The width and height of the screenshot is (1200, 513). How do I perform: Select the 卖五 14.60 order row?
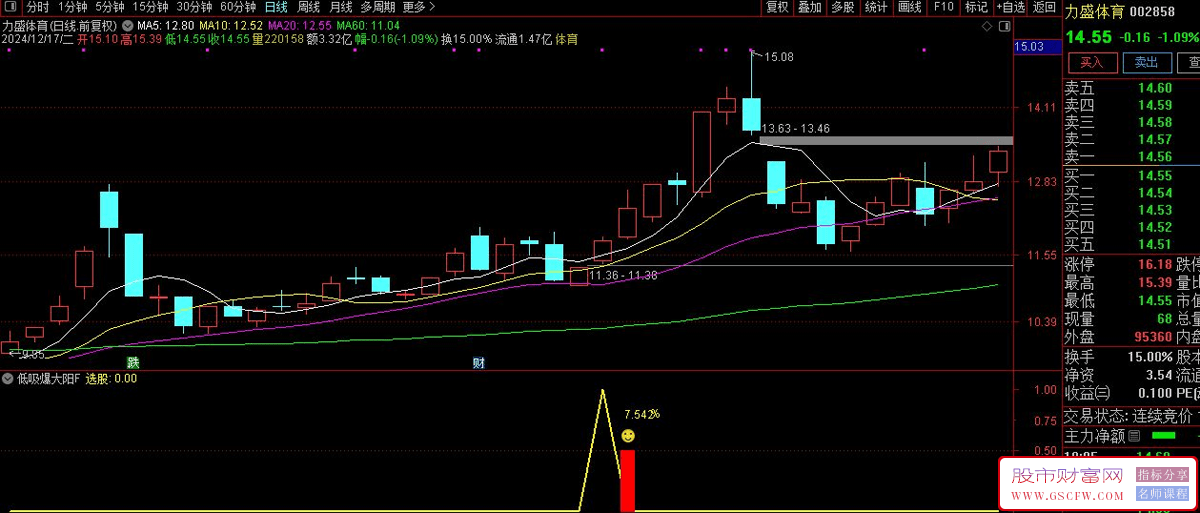point(1131,88)
